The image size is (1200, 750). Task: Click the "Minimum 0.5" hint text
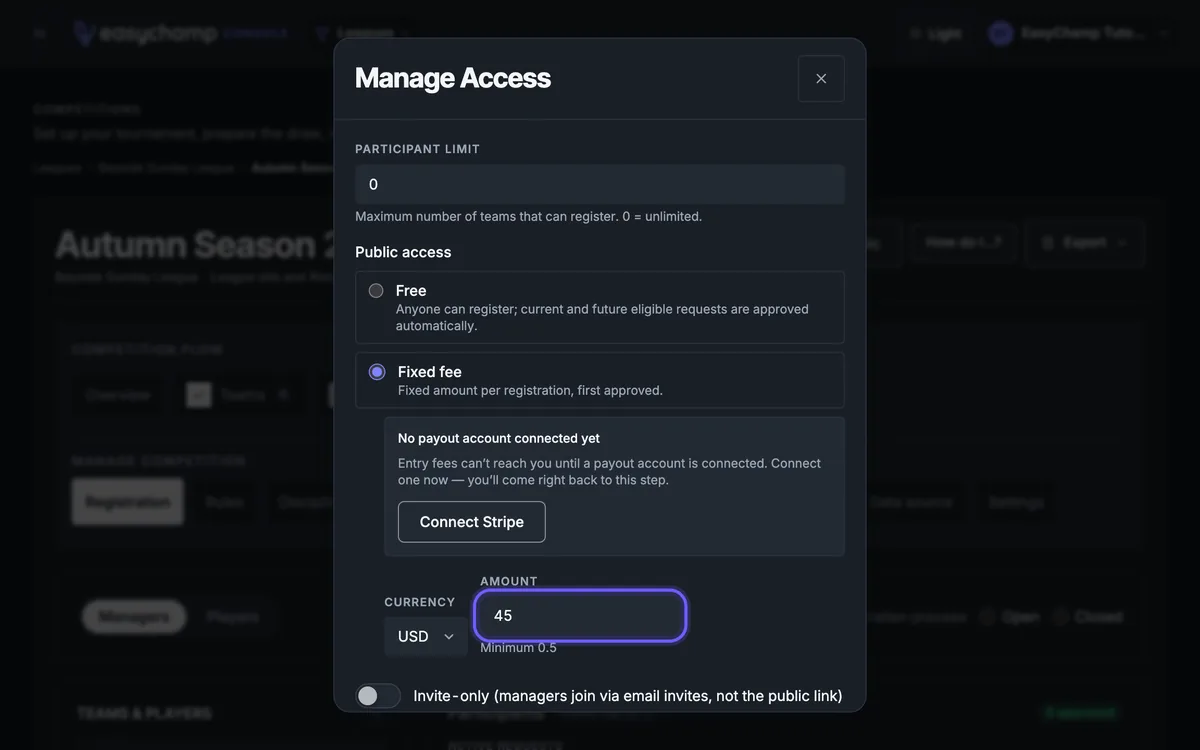click(x=518, y=648)
